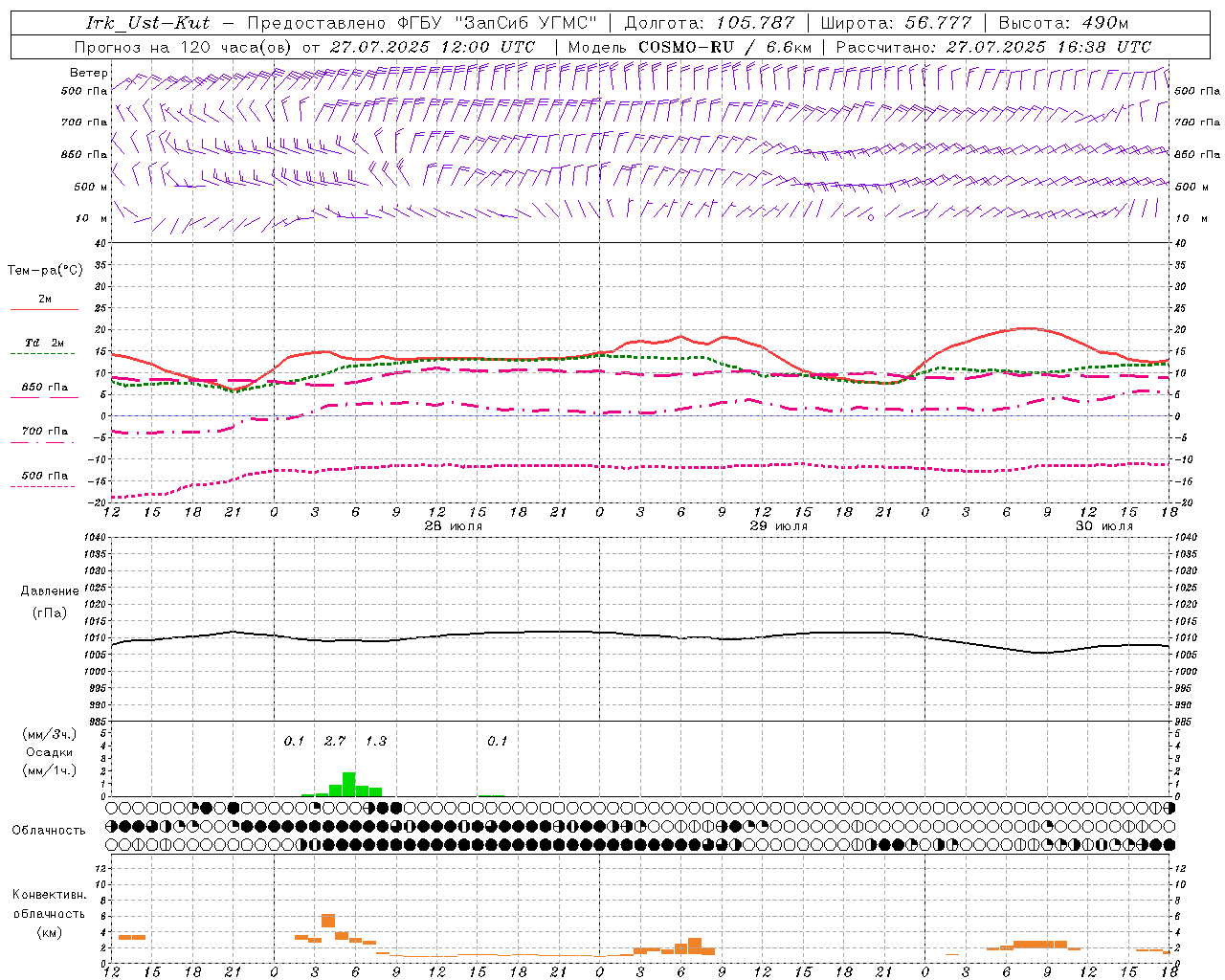The height and width of the screenshot is (980, 1225).
Task: Click the '28 июля' date label
Action: coord(454,526)
